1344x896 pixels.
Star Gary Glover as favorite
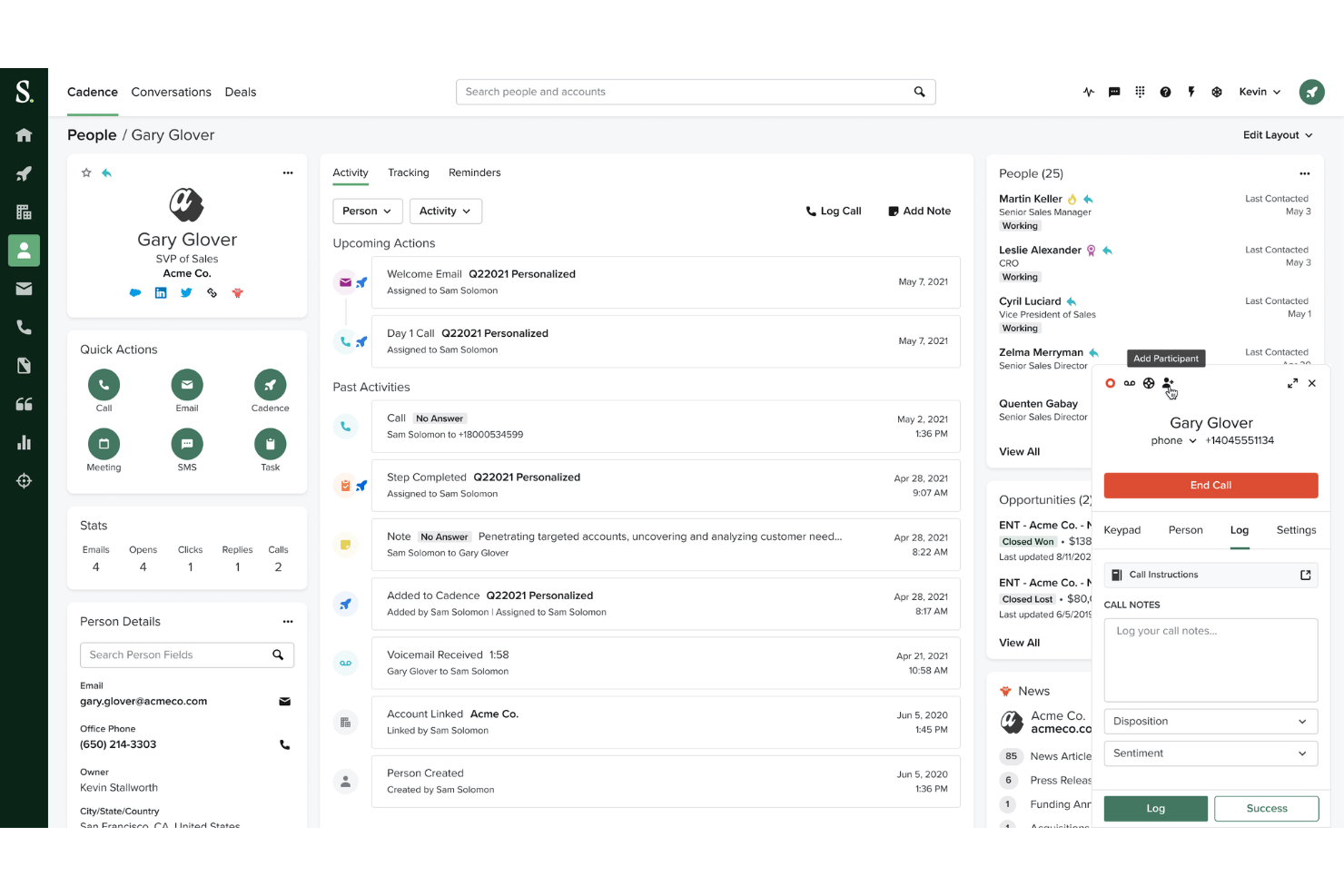[x=86, y=172]
